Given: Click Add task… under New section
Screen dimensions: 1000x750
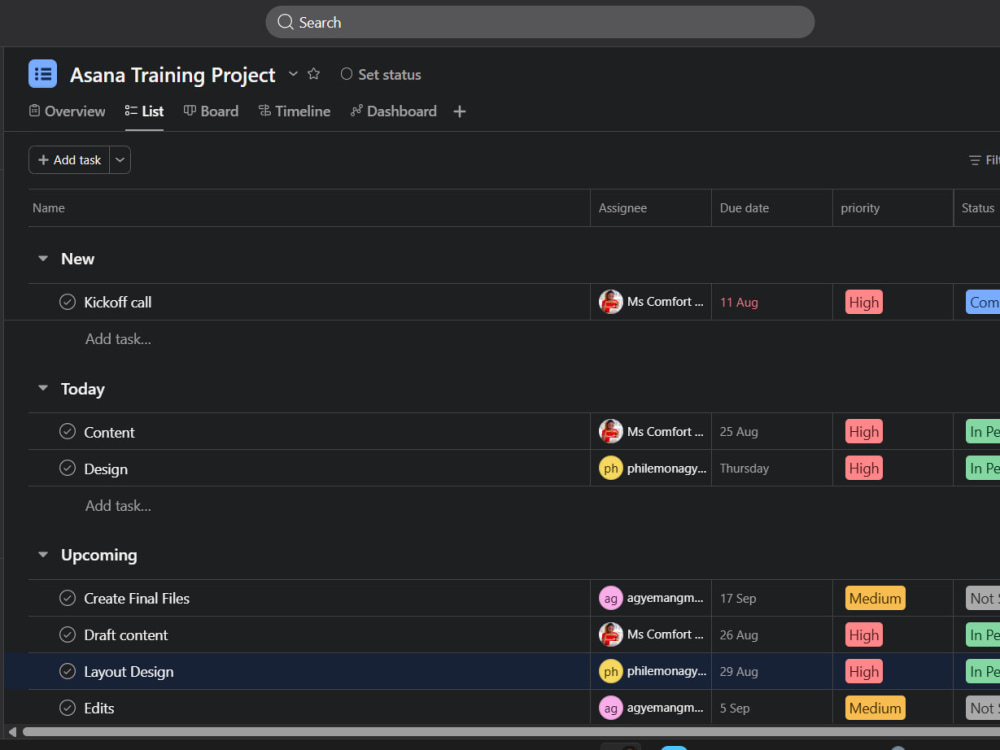Looking at the screenshot, I should [x=118, y=339].
